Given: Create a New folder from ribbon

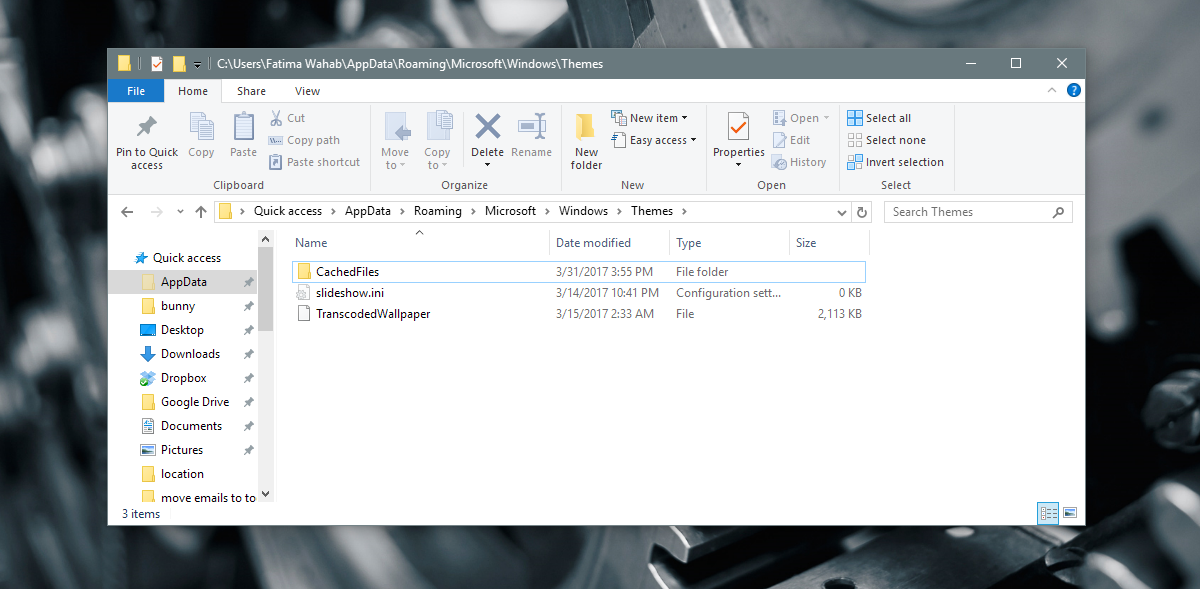Looking at the screenshot, I should pyautogui.click(x=586, y=141).
